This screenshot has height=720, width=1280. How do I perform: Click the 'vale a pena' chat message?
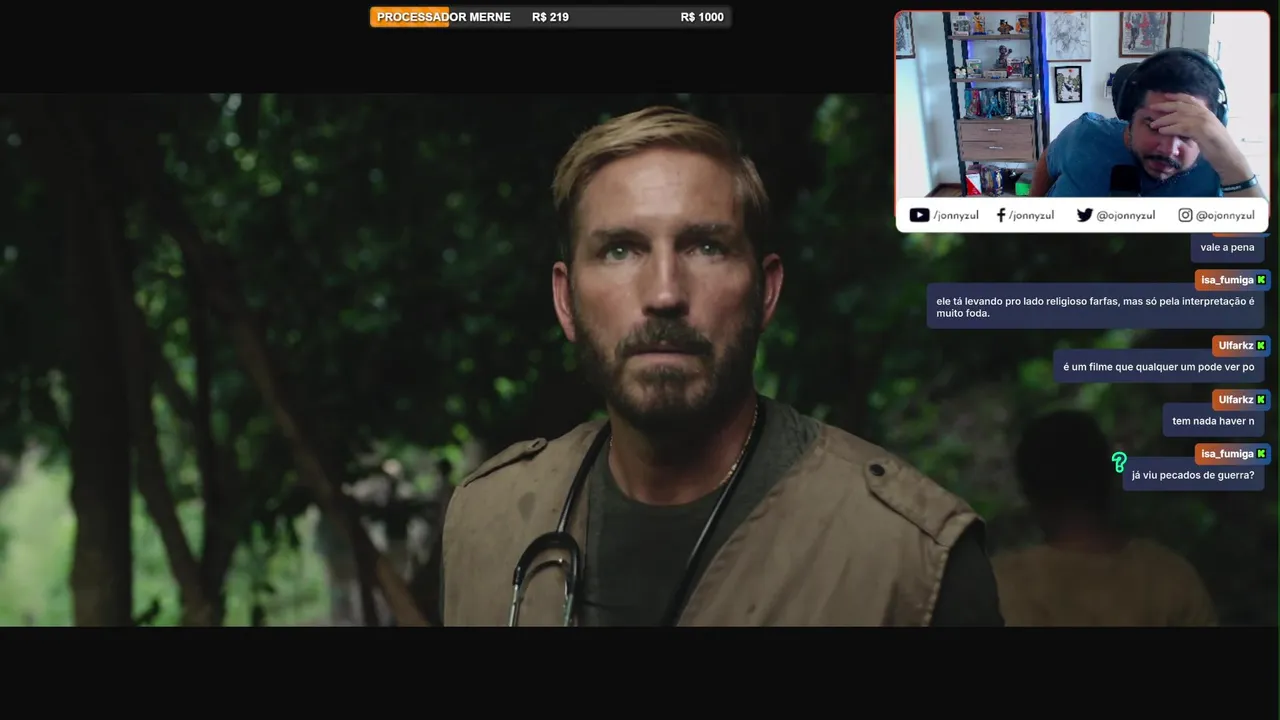coord(1227,247)
